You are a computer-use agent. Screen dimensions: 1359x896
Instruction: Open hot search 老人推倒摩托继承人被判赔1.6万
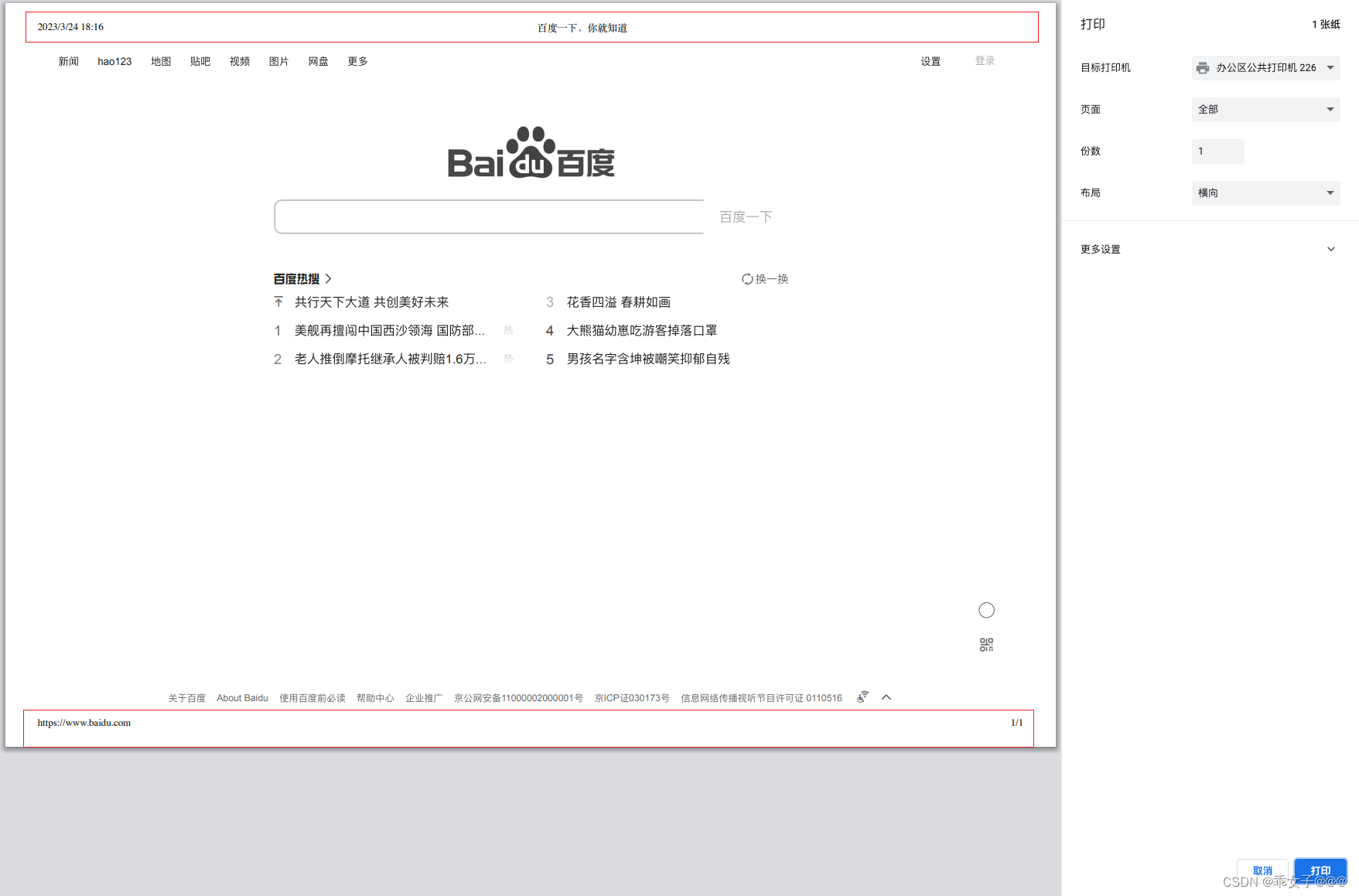point(391,359)
